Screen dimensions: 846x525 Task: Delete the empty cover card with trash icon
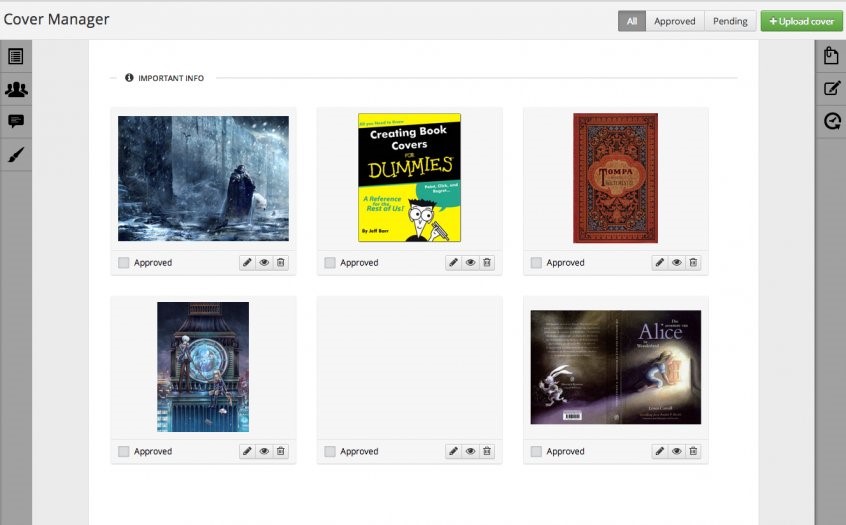coord(487,451)
